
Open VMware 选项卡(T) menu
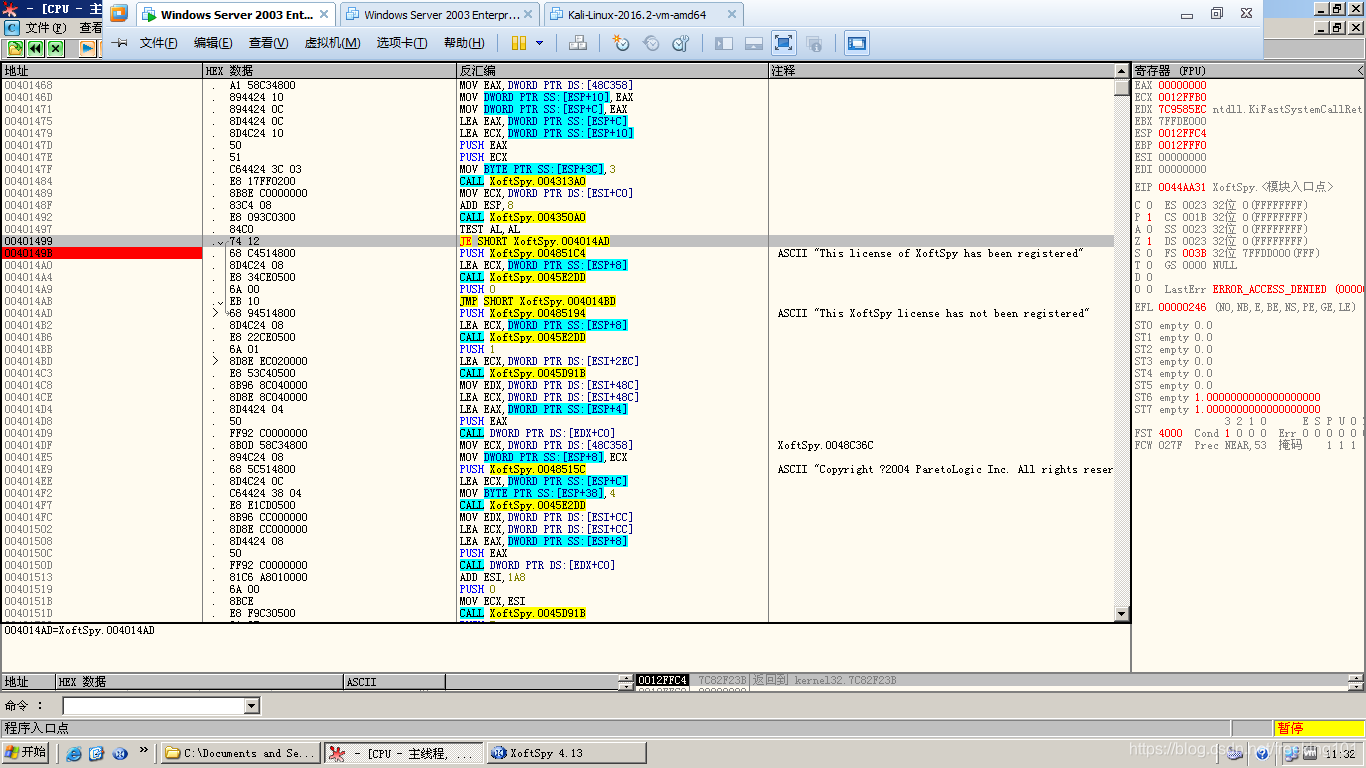(x=402, y=43)
